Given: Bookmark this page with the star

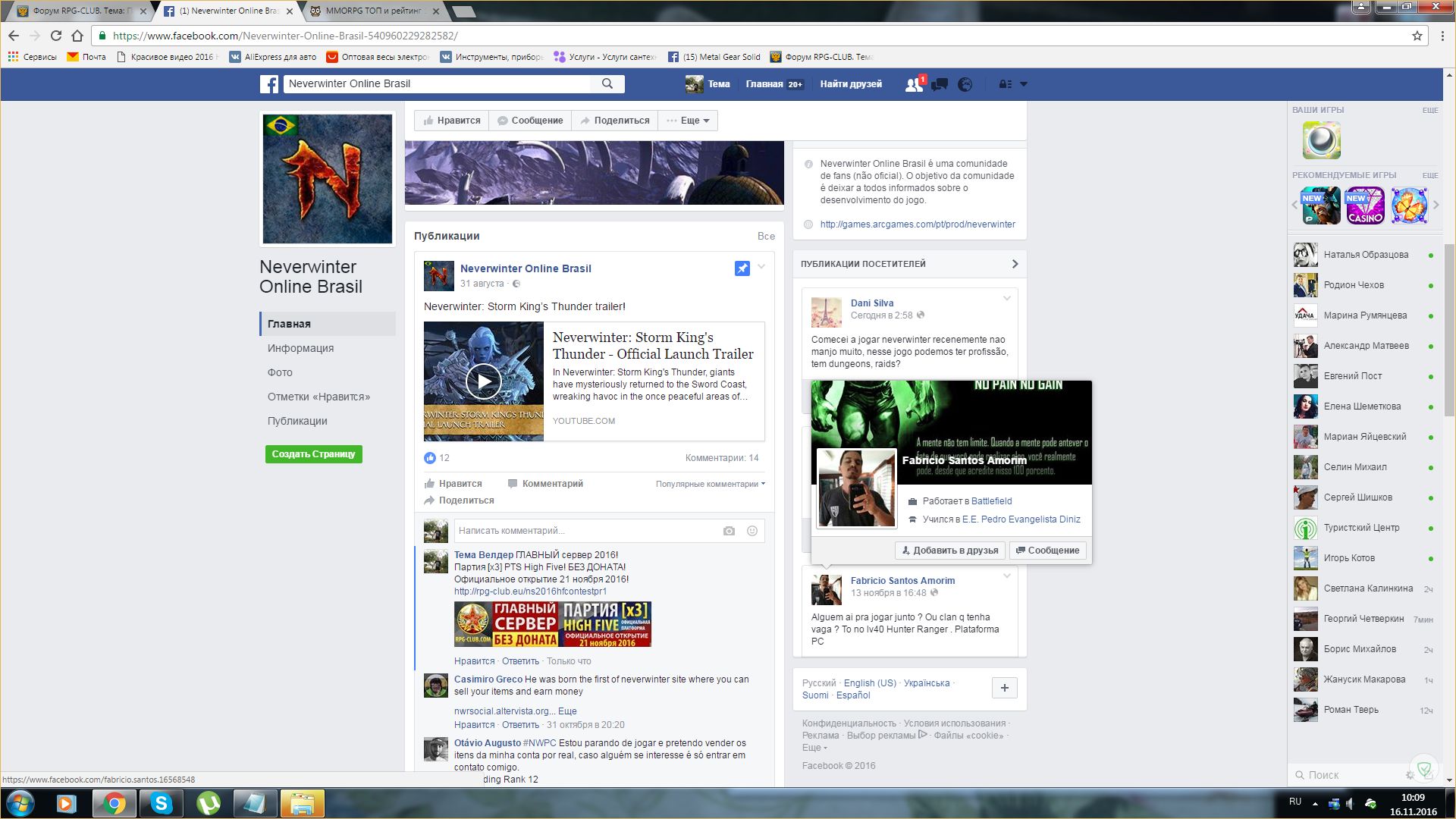Looking at the screenshot, I should (x=1417, y=36).
